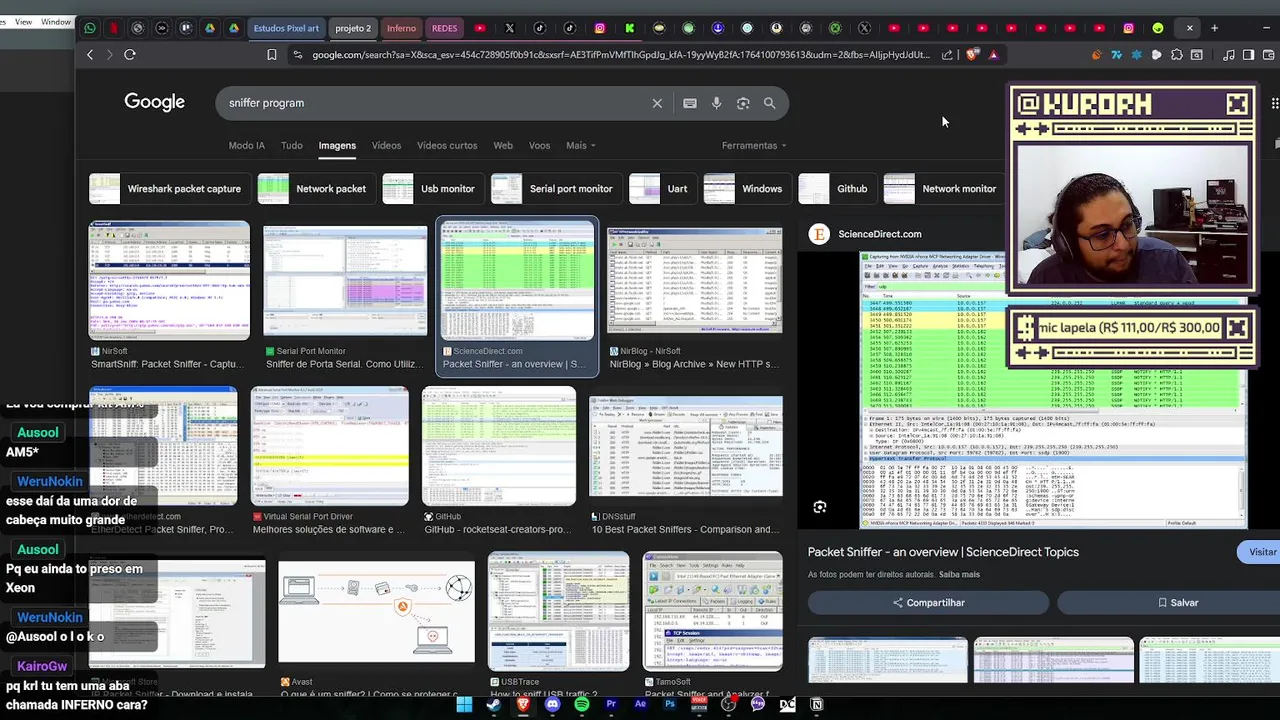
Task: Open the virtual keyboard input icon
Action: coord(690,103)
